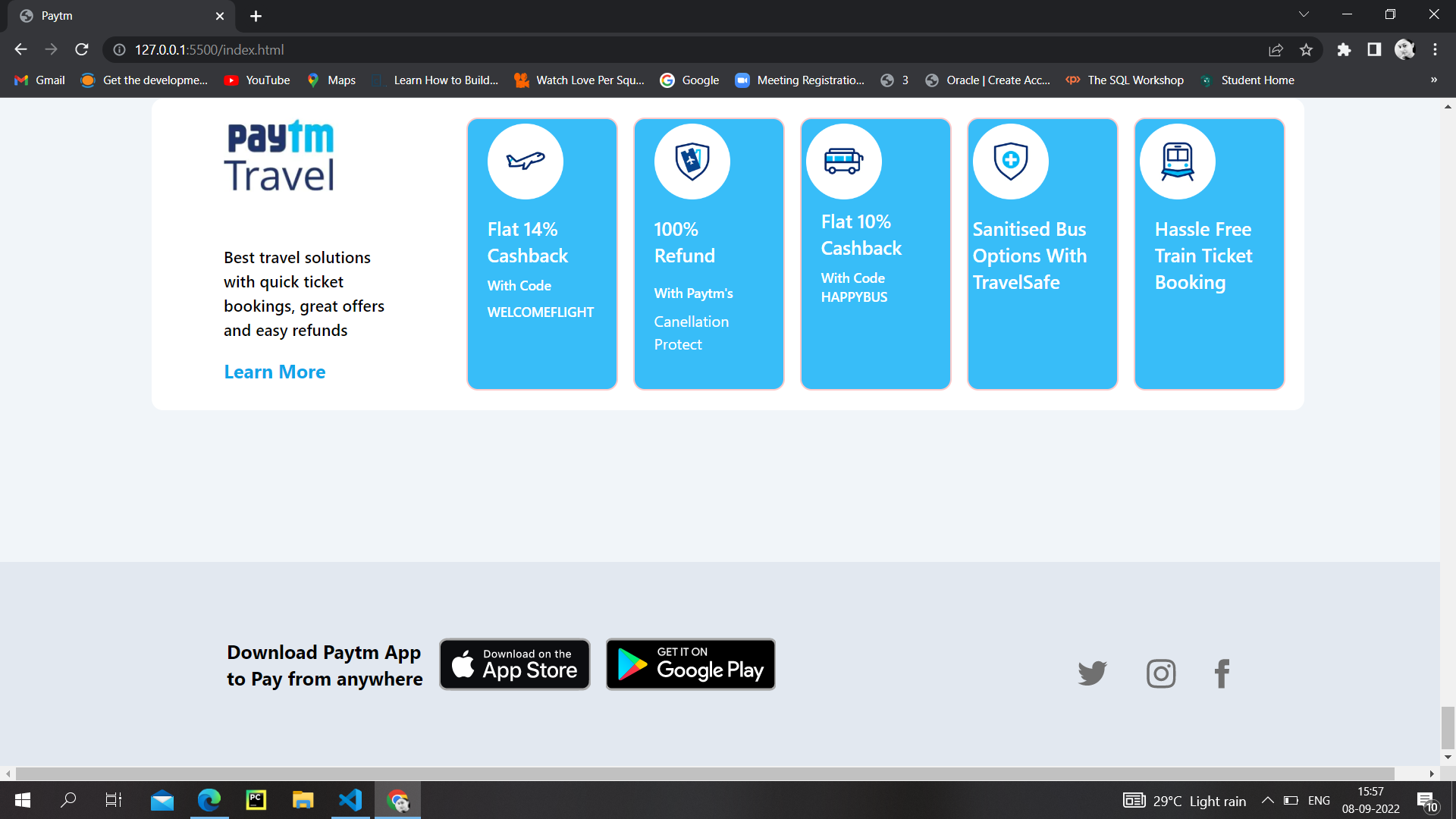1456x819 pixels.
Task: Open the Instagram icon in the footer
Action: [x=1161, y=673]
